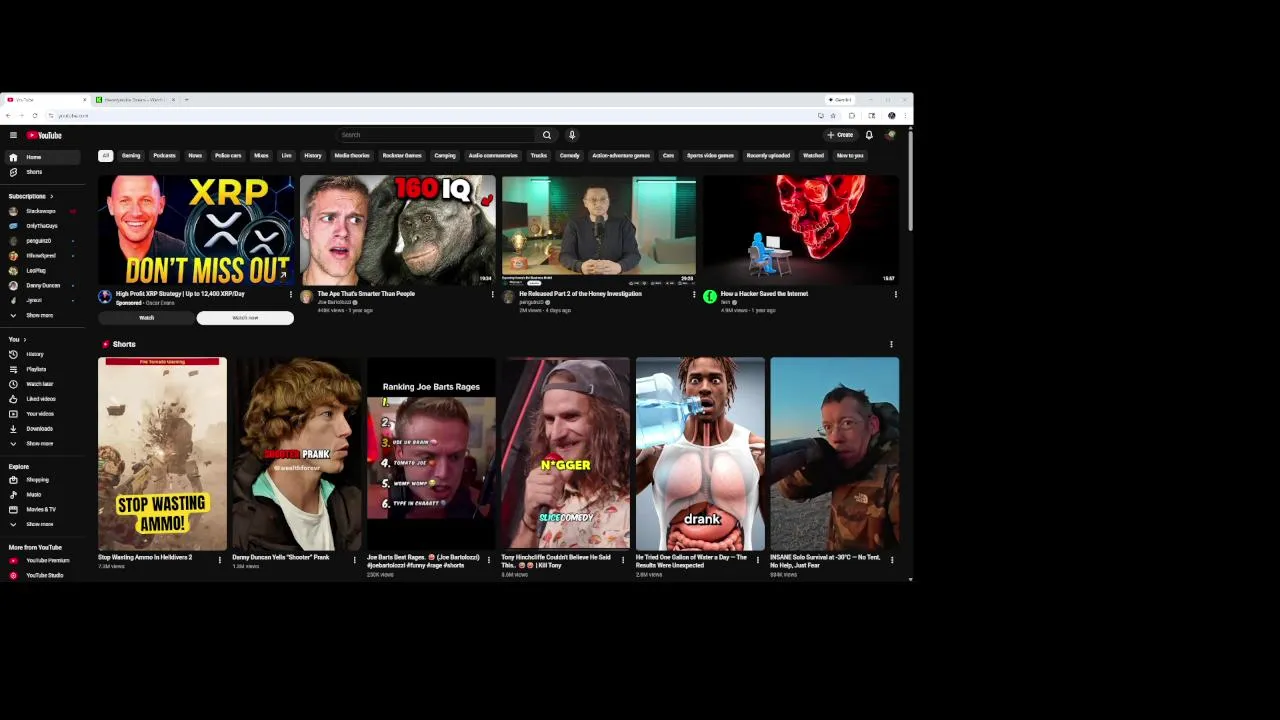Image resolution: width=1280 pixels, height=720 pixels.
Task: Open options for Danny Duncan Shooter Prank short
Action: [354, 560]
